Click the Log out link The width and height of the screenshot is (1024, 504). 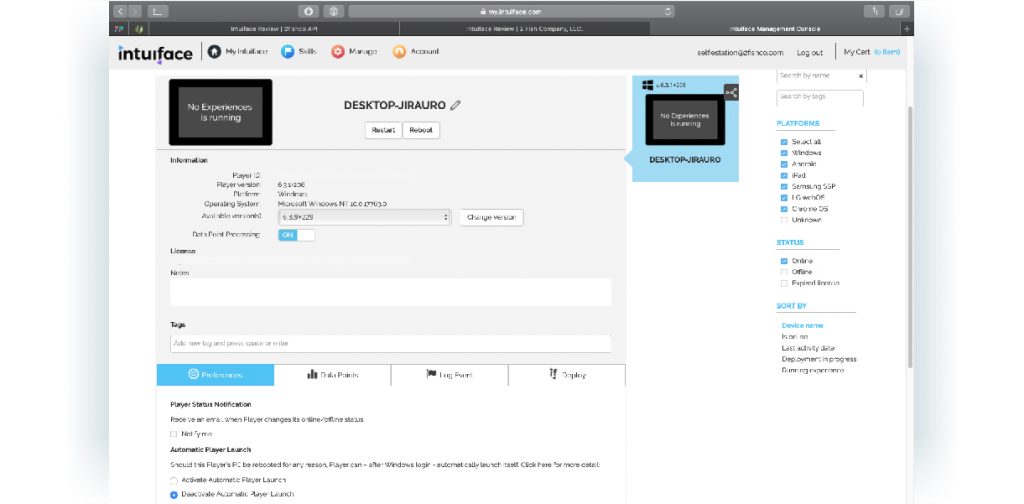pos(810,53)
